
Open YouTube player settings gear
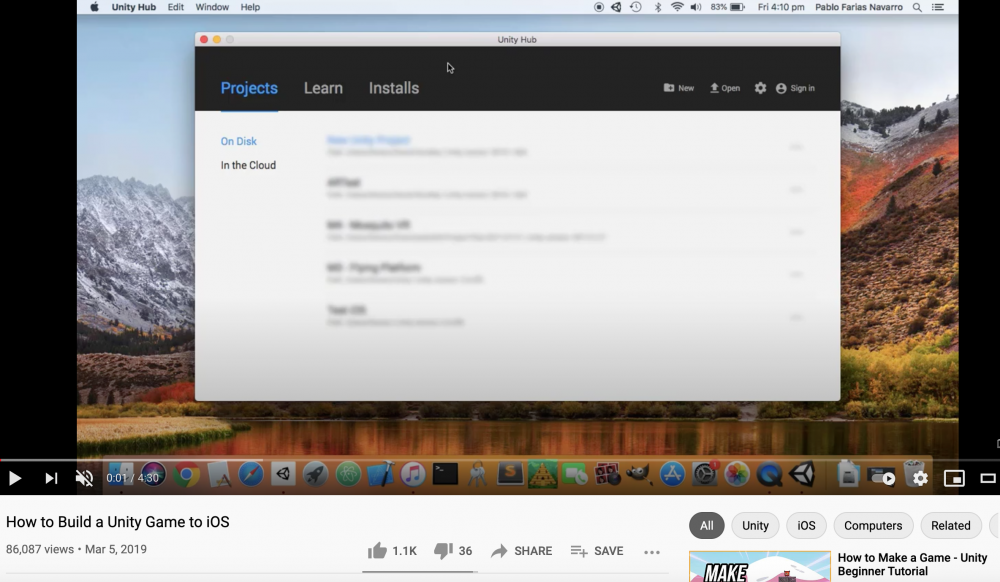click(920, 478)
